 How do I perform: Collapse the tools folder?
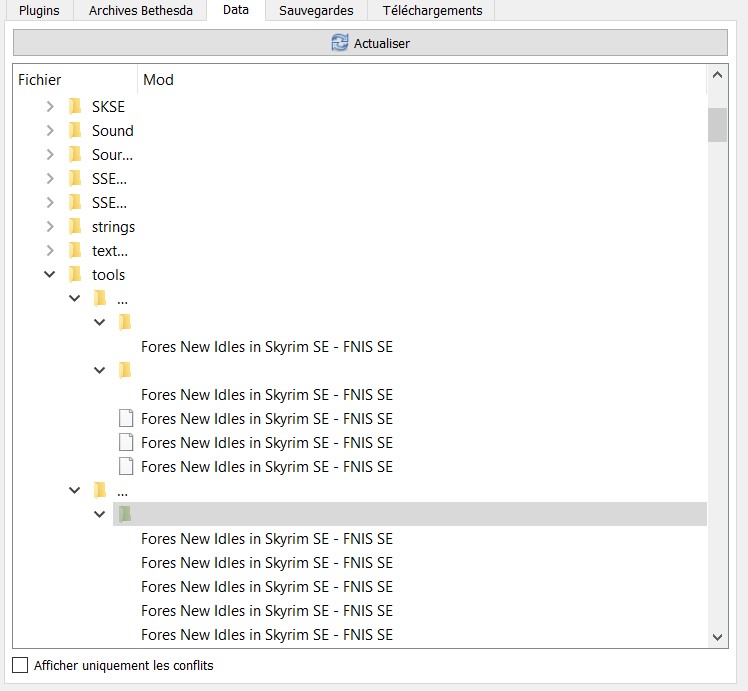point(50,274)
